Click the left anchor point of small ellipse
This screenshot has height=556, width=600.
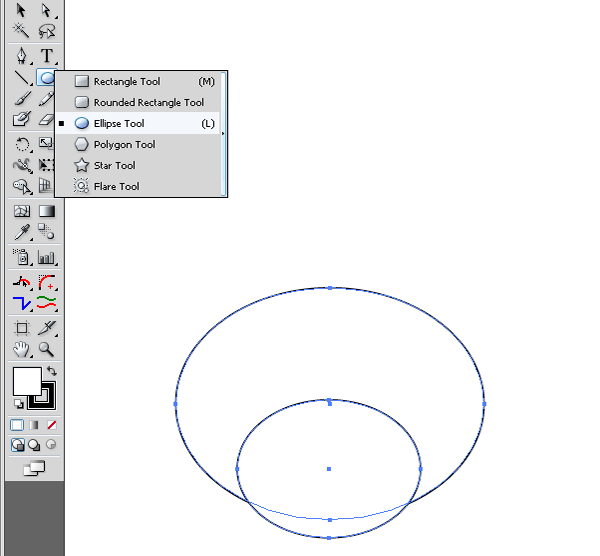point(237,469)
